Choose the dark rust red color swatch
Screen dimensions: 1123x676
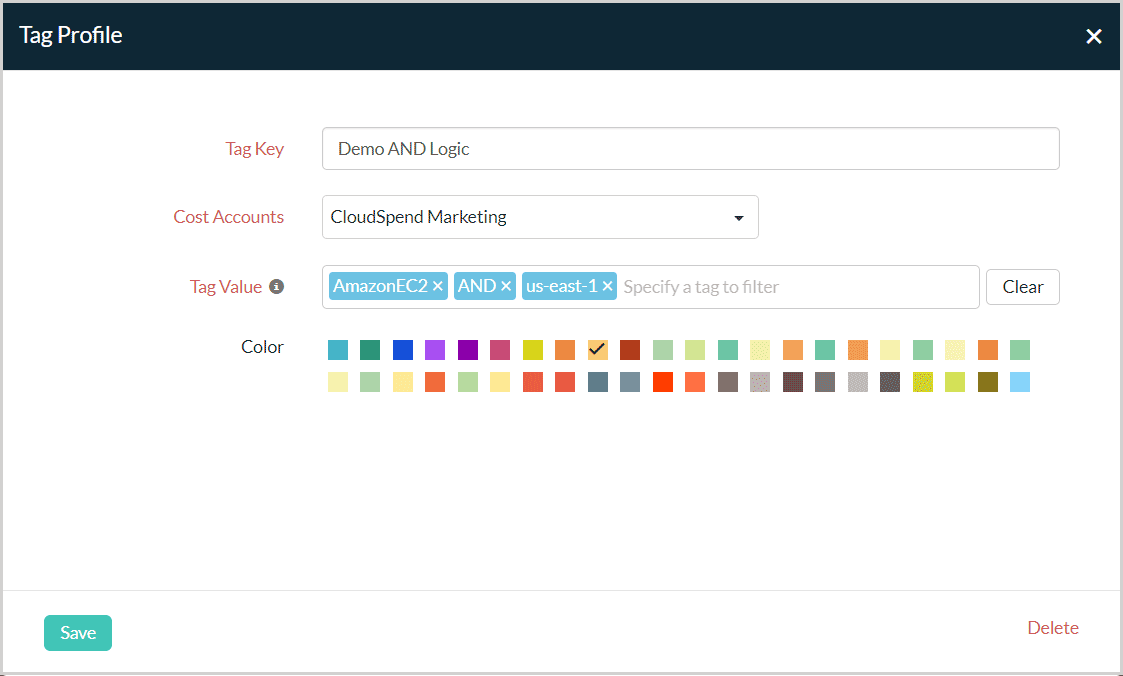pyautogui.click(x=630, y=350)
